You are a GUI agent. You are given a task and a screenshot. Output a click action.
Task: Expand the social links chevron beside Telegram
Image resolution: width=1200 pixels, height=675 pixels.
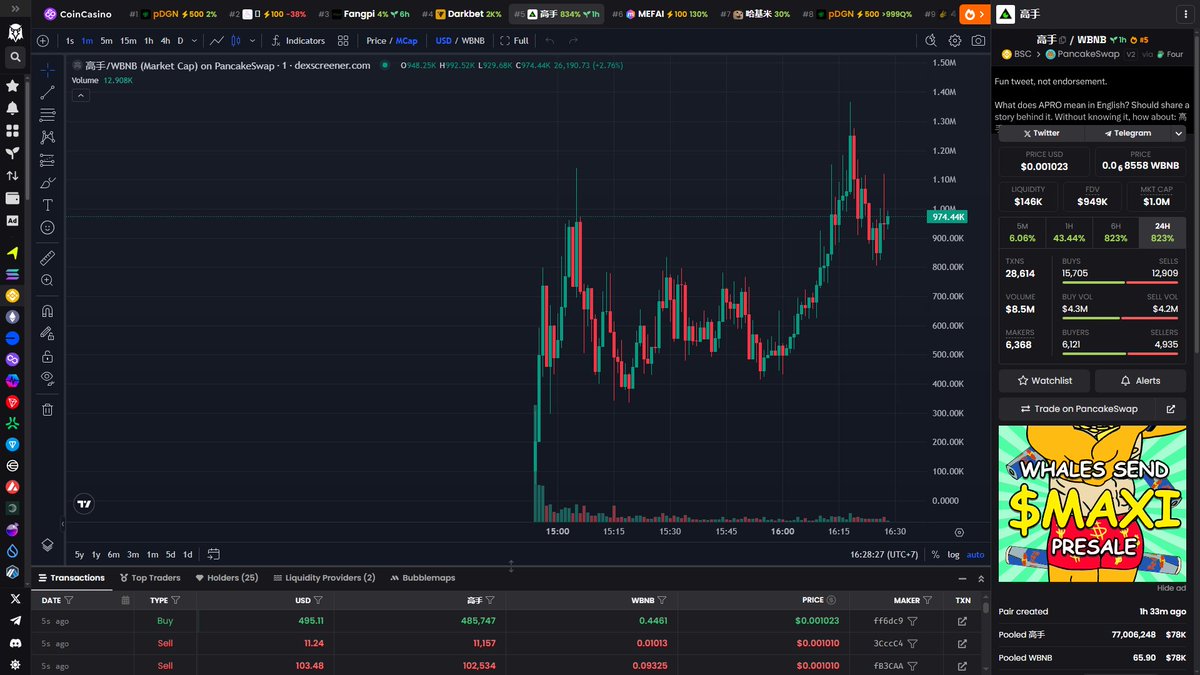tap(1178, 133)
